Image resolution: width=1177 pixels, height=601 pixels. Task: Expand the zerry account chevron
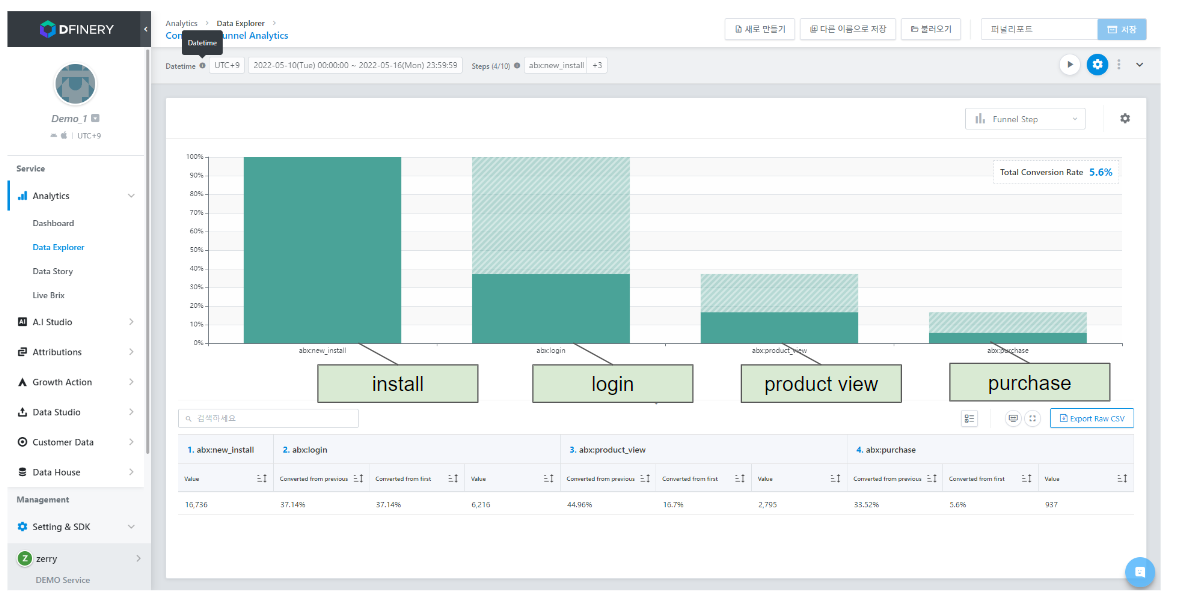pos(138,558)
